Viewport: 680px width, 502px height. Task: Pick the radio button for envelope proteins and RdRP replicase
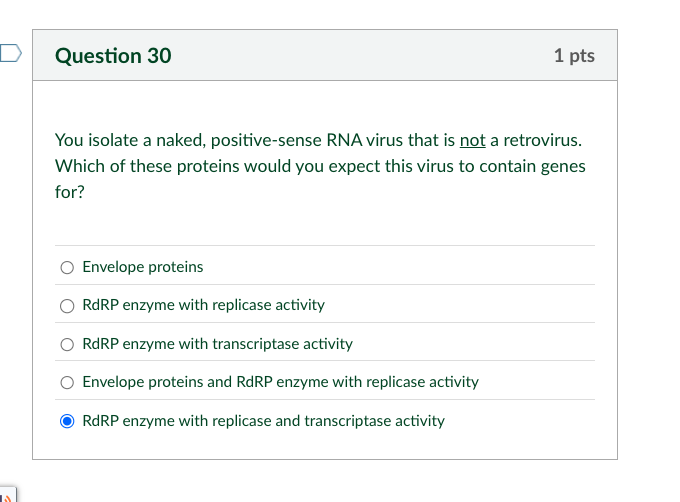click(x=67, y=382)
